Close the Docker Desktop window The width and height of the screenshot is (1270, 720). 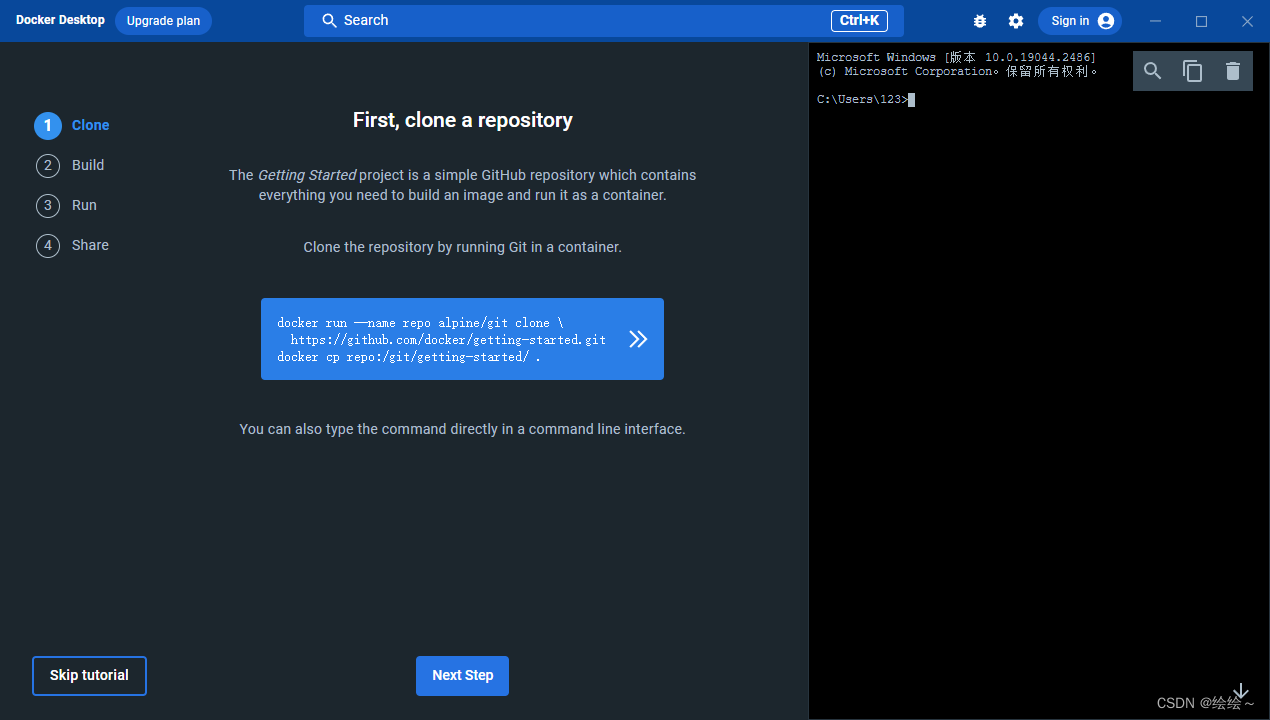pos(1247,21)
